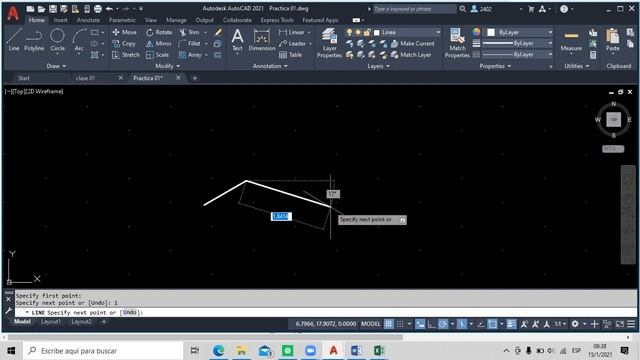Open Microsoft Edge from taskbar
Image resolution: width=640 pixels, height=360 pixels.
pos(218,351)
